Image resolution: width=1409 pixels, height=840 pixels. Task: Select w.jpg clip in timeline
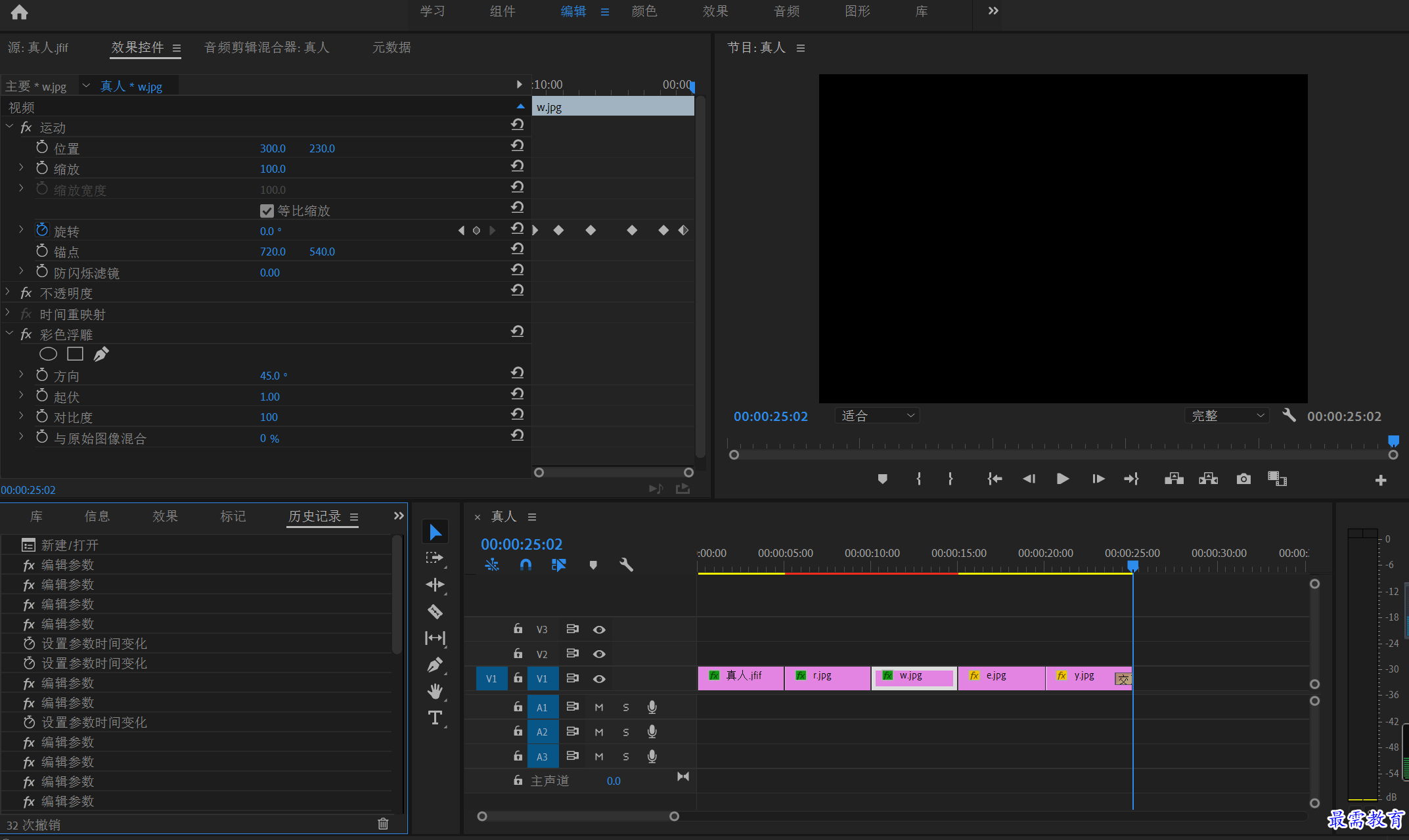point(914,678)
